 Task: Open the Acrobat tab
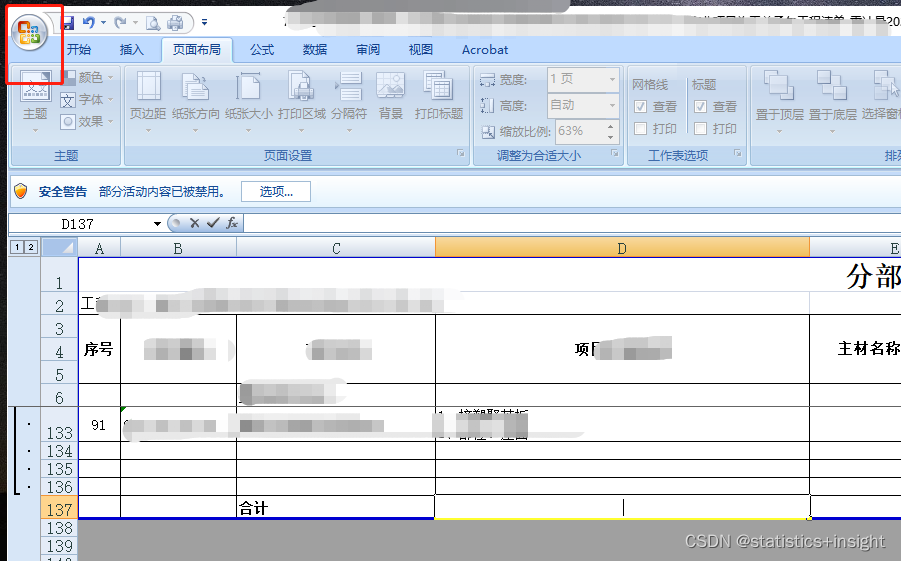[485, 50]
